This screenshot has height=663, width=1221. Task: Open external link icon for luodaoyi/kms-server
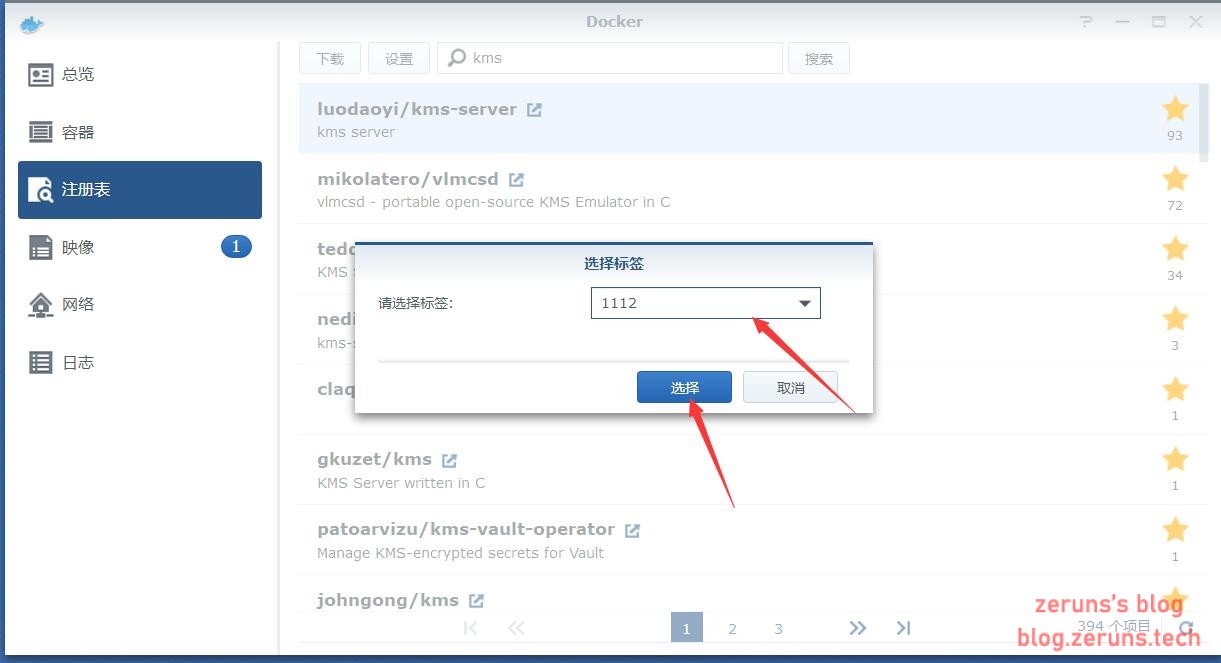(x=534, y=110)
